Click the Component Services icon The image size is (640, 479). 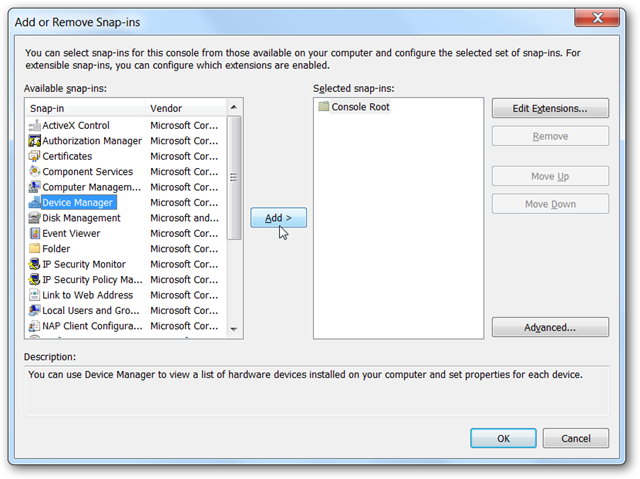click(x=35, y=171)
